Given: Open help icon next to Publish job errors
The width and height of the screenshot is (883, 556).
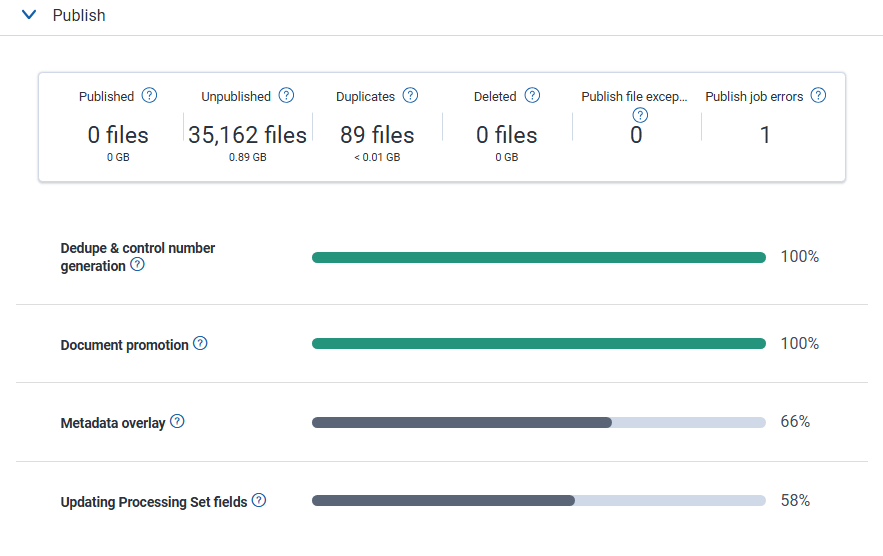Looking at the screenshot, I should coord(818,95).
